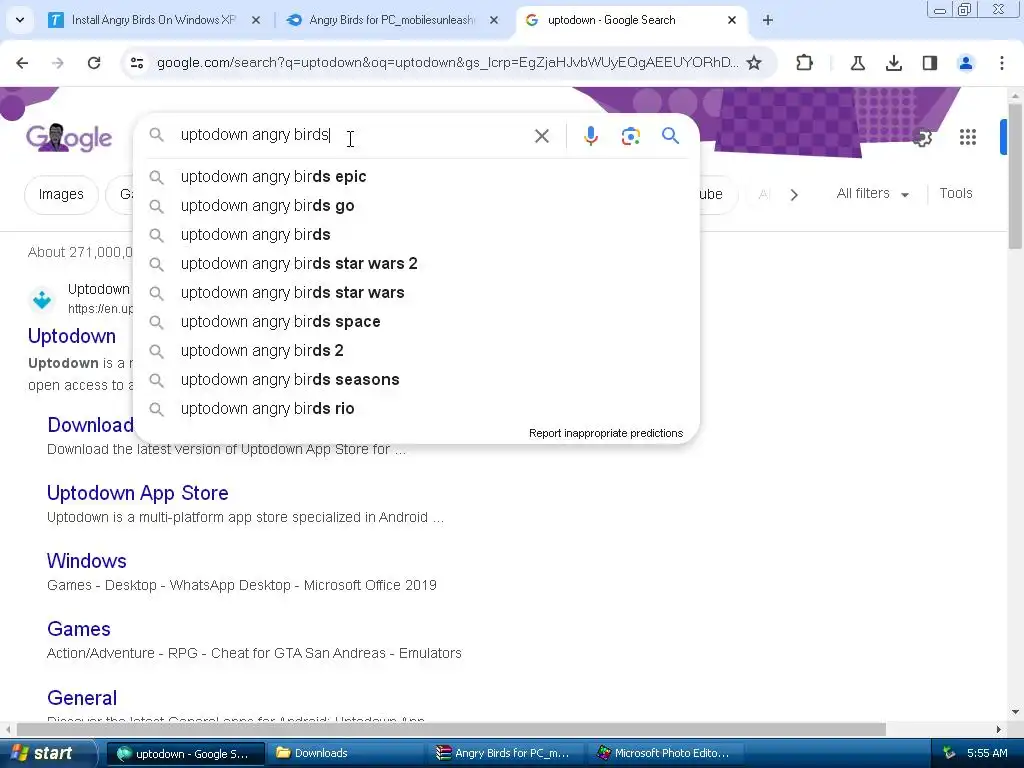Click the Google doodle logo

pos(69,137)
